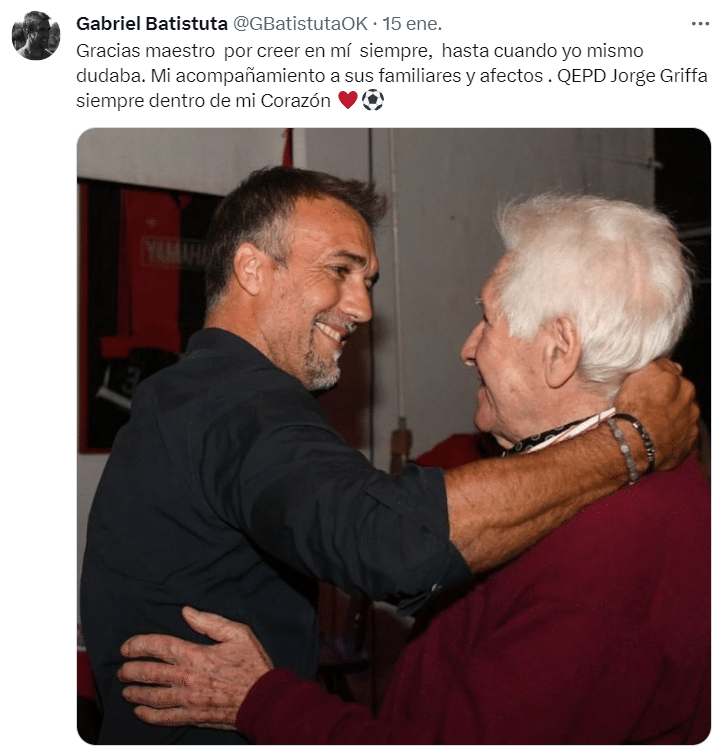This screenshot has width=726, height=752.
Task: Click the word 'Corazón' in the tweet
Action: tap(295, 101)
